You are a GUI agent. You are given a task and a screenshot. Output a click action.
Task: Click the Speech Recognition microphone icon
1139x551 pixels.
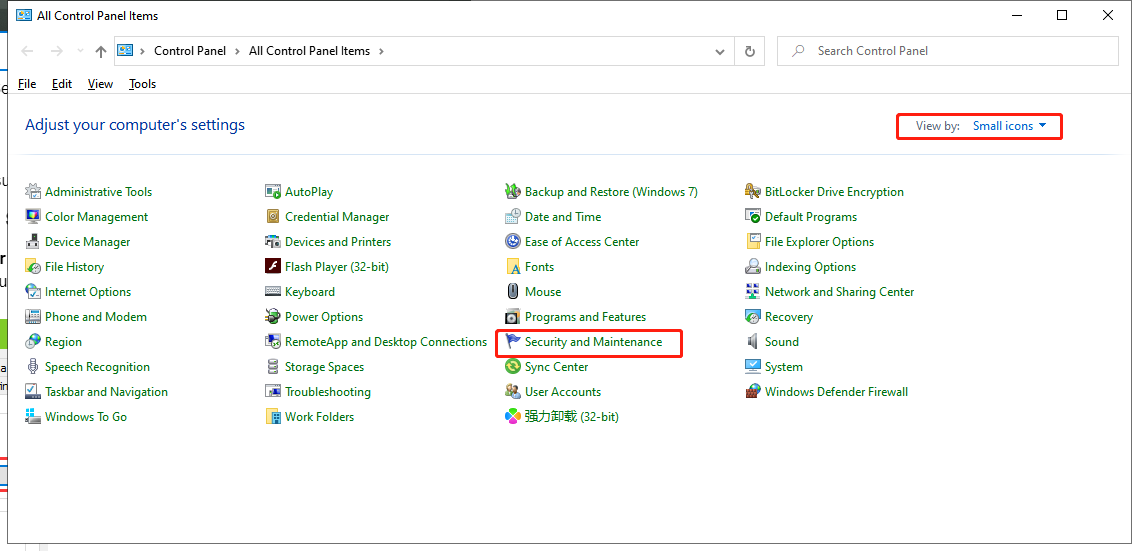(x=33, y=367)
